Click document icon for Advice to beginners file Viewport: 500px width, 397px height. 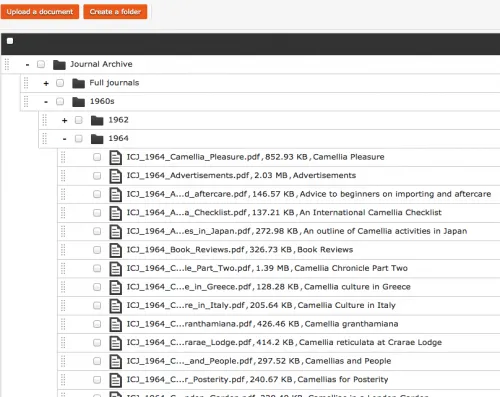click(116, 195)
